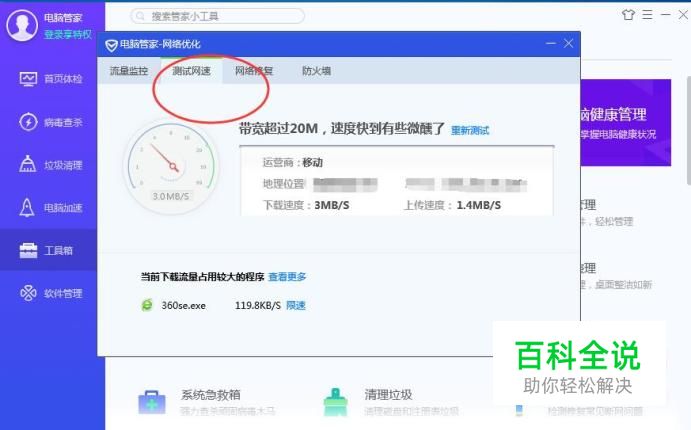691x430 pixels.
Task: Click the search magnifier icon
Action: (x=140, y=16)
